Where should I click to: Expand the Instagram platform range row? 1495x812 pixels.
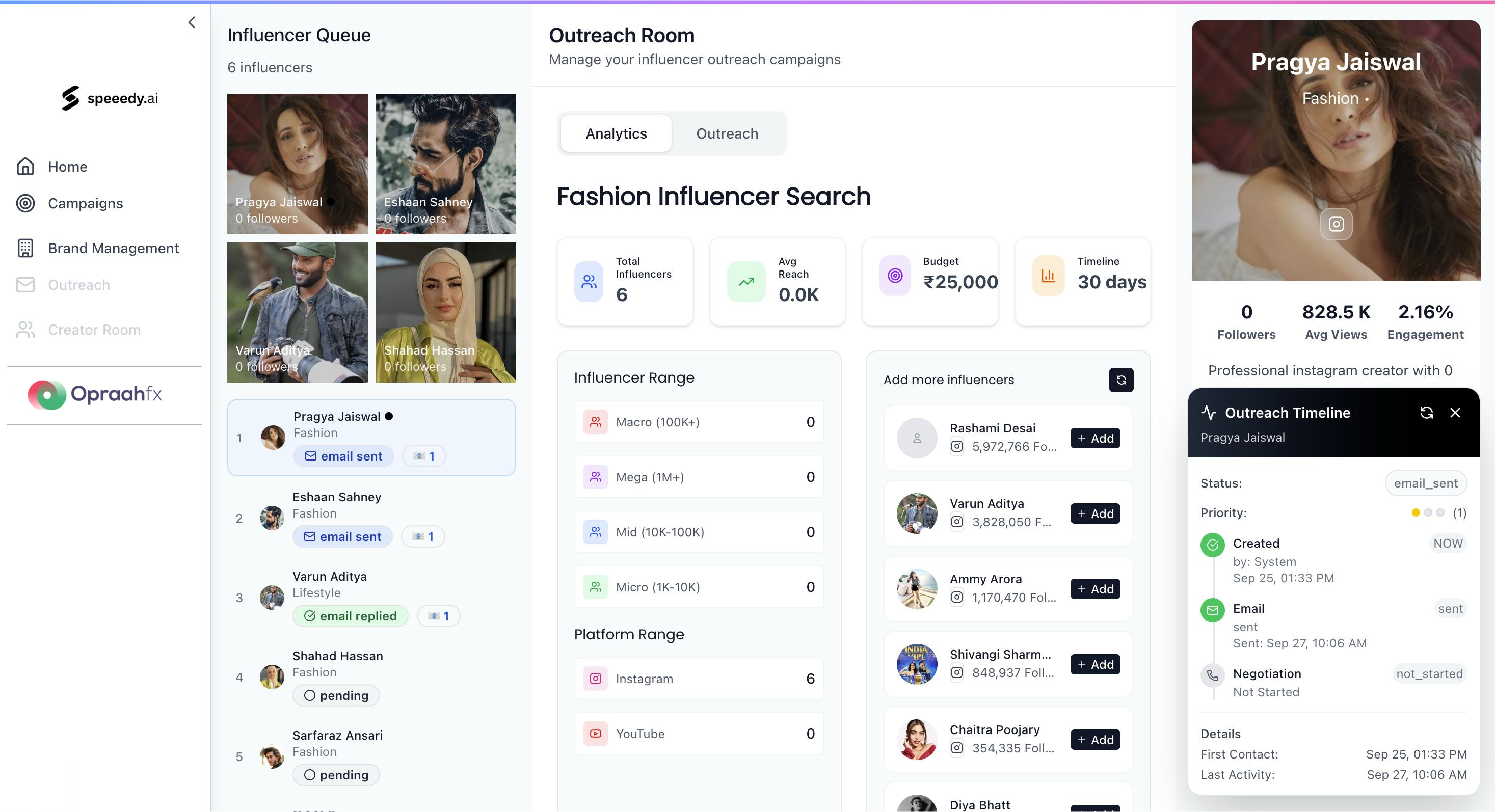click(x=699, y=679)
